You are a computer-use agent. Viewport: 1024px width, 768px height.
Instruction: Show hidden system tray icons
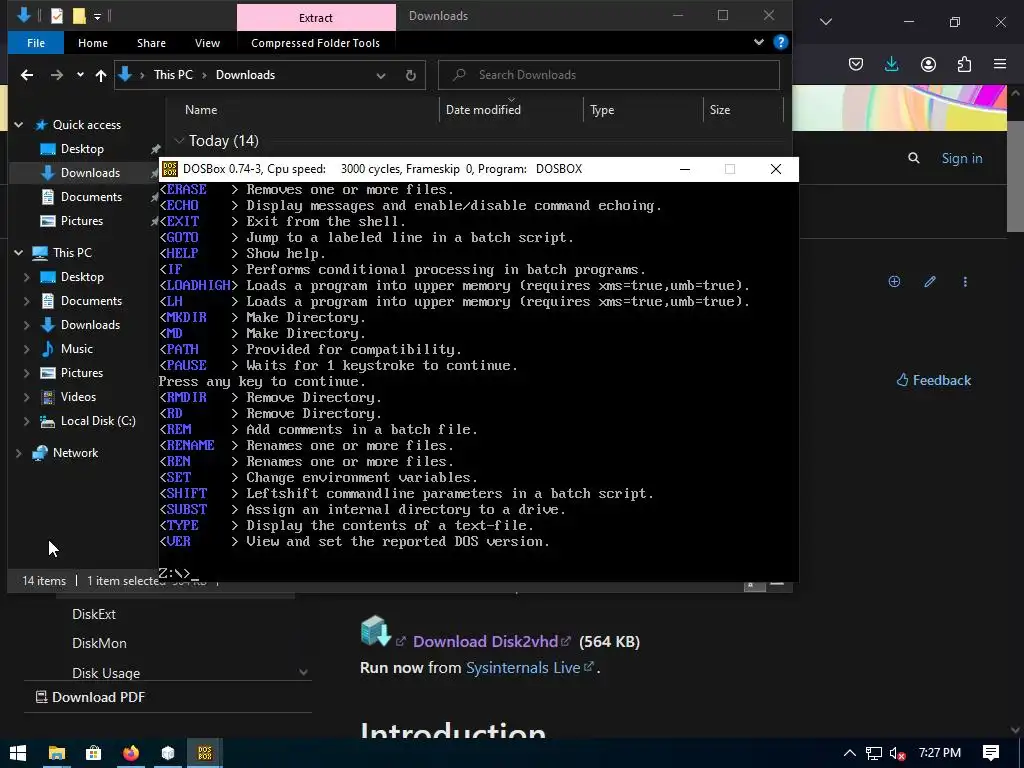(x=850, y=754)
